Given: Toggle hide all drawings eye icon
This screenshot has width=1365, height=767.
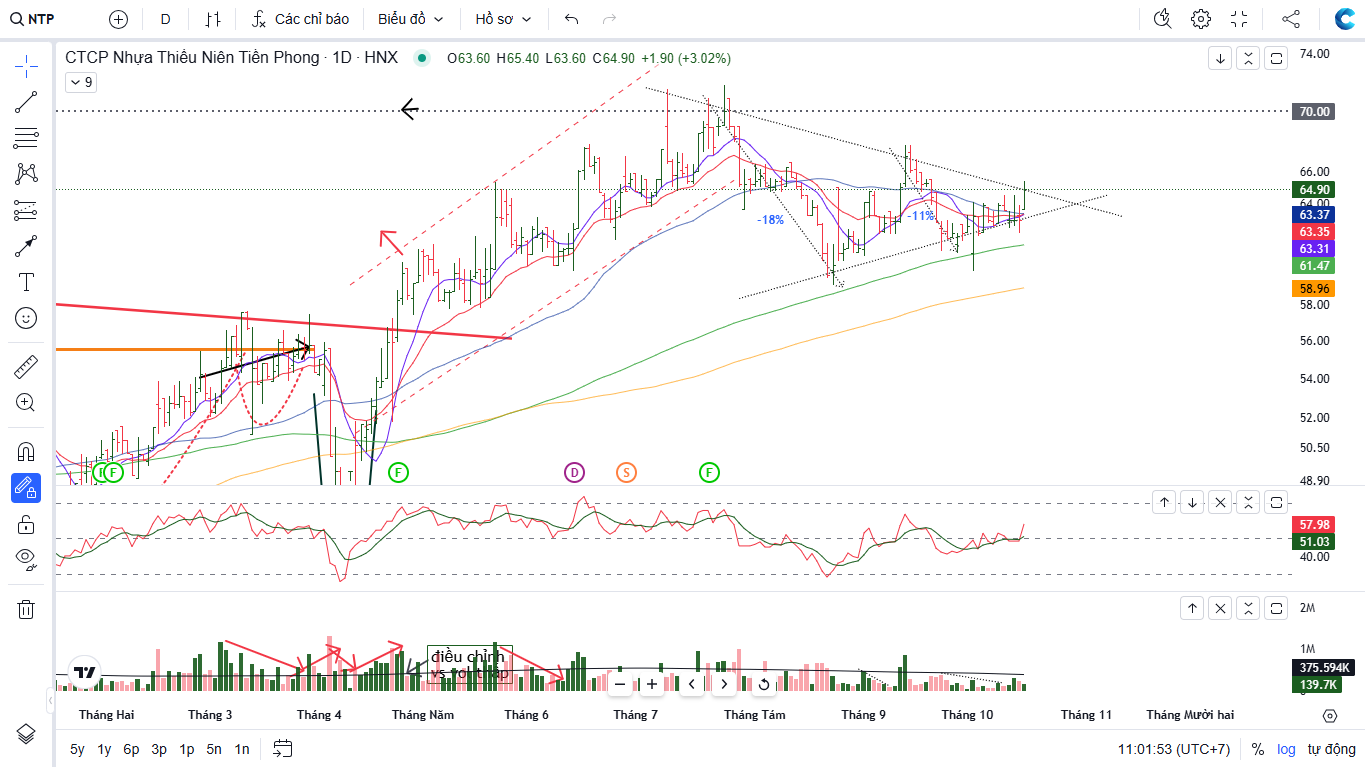Looking at the screenshot, I should tap(26, 560).
